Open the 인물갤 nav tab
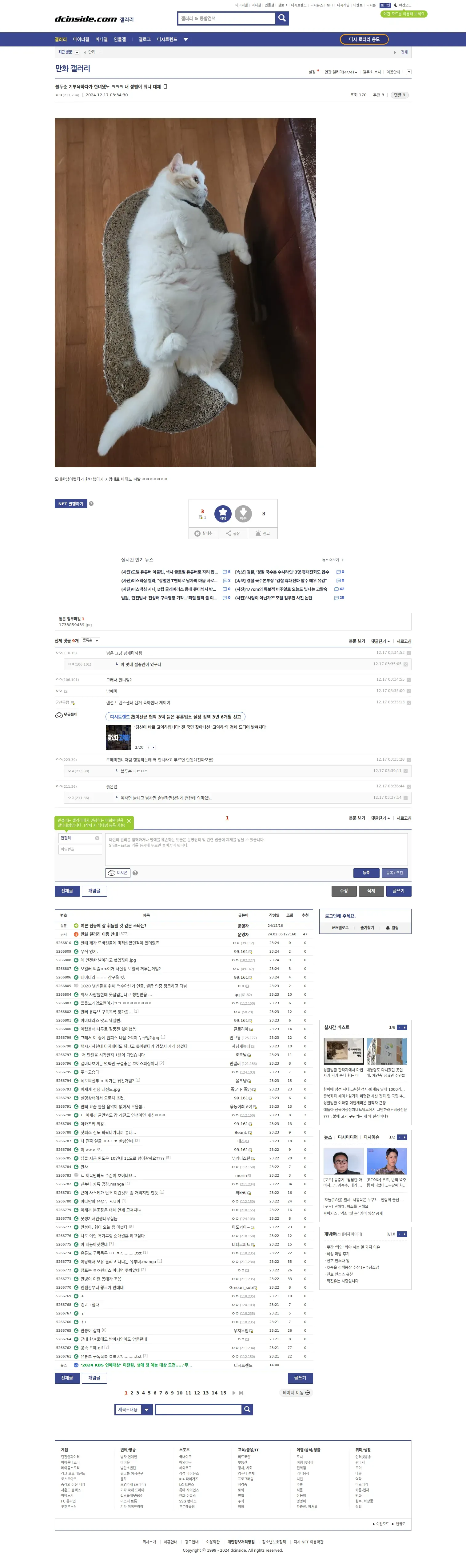Image resolution: width=466 pixels, height=1568 pixels. pos(120,40)
